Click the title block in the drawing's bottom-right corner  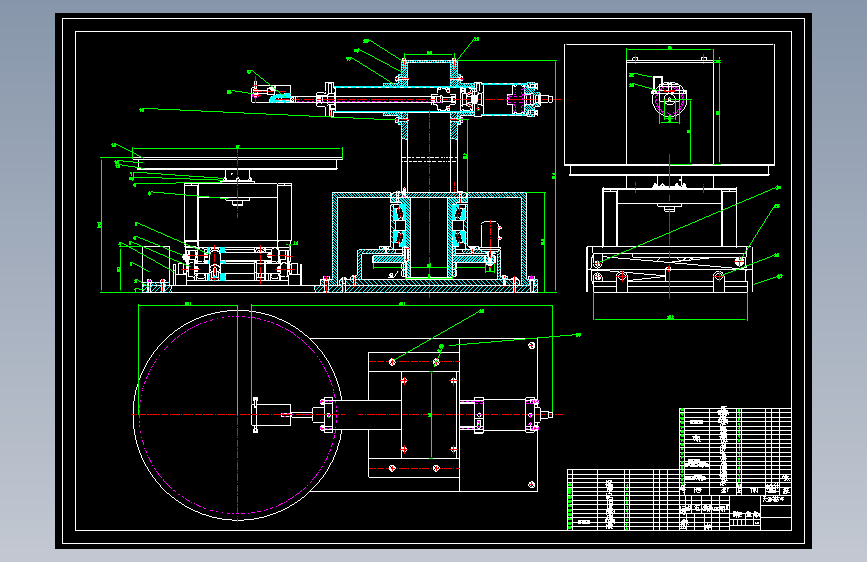(735, 513)
